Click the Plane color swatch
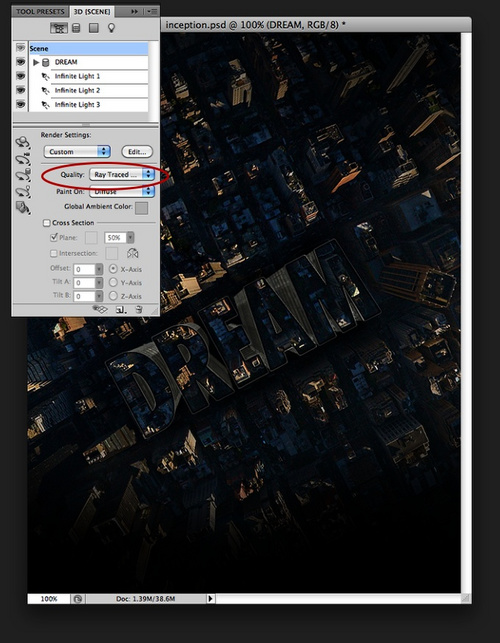This screenshot has height=643, width=500. [x=91, y=238]
